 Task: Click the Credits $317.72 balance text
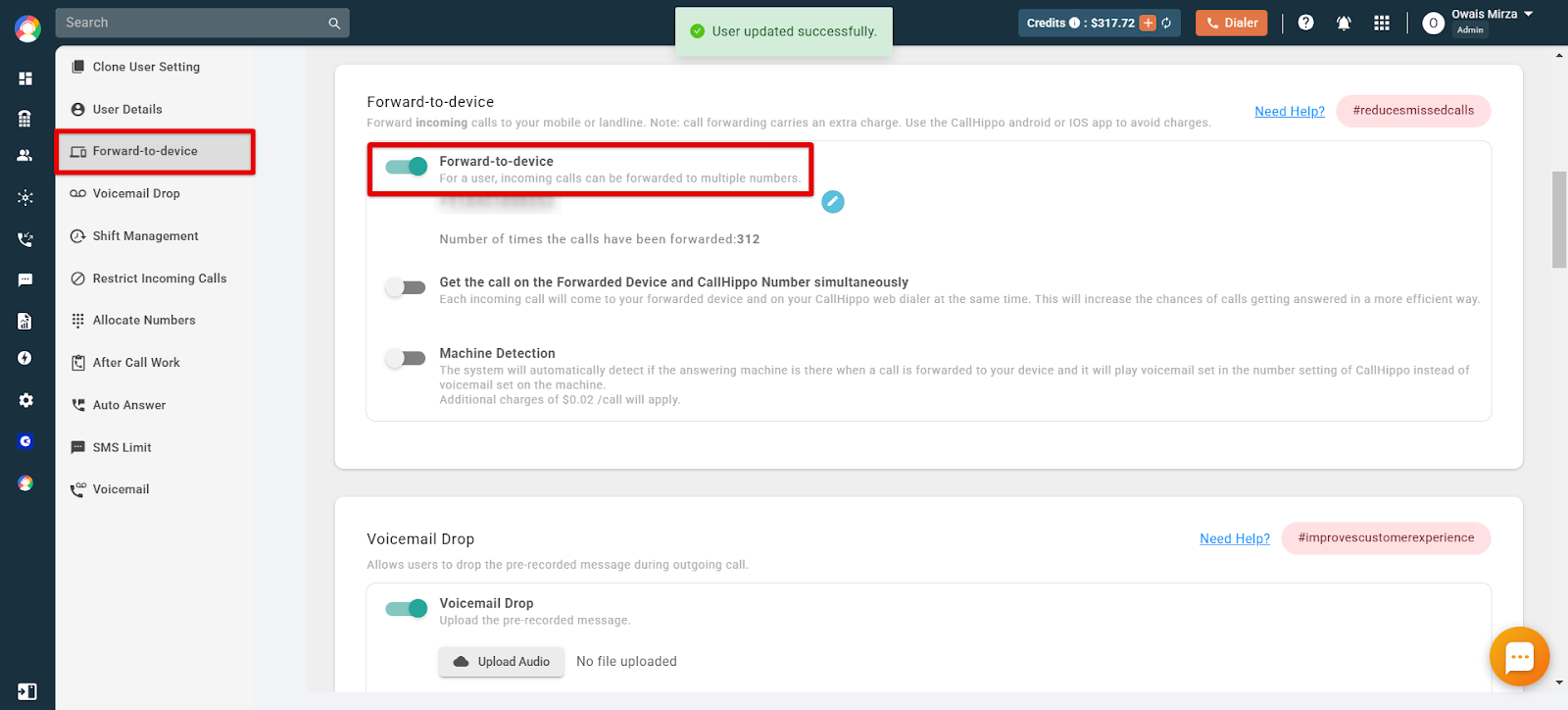click(x=1081, y=23)
